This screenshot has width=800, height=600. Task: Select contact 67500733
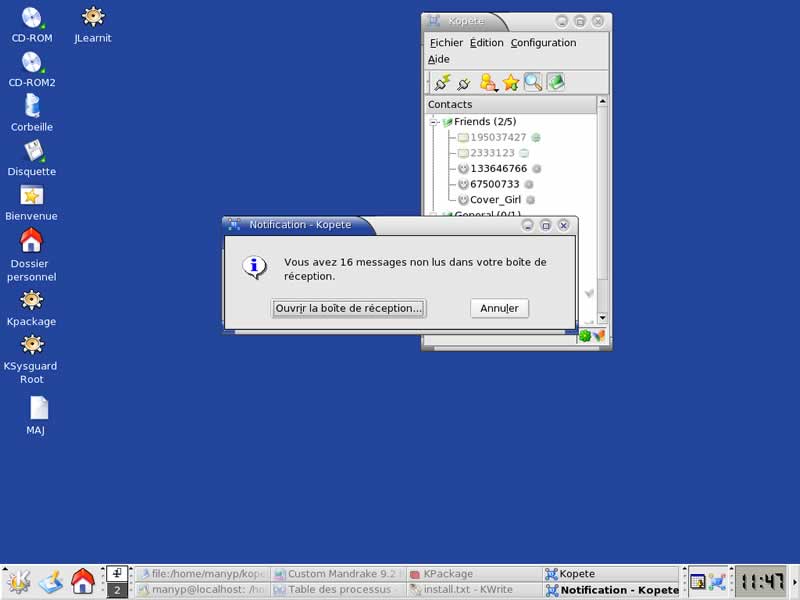[494, 184]
